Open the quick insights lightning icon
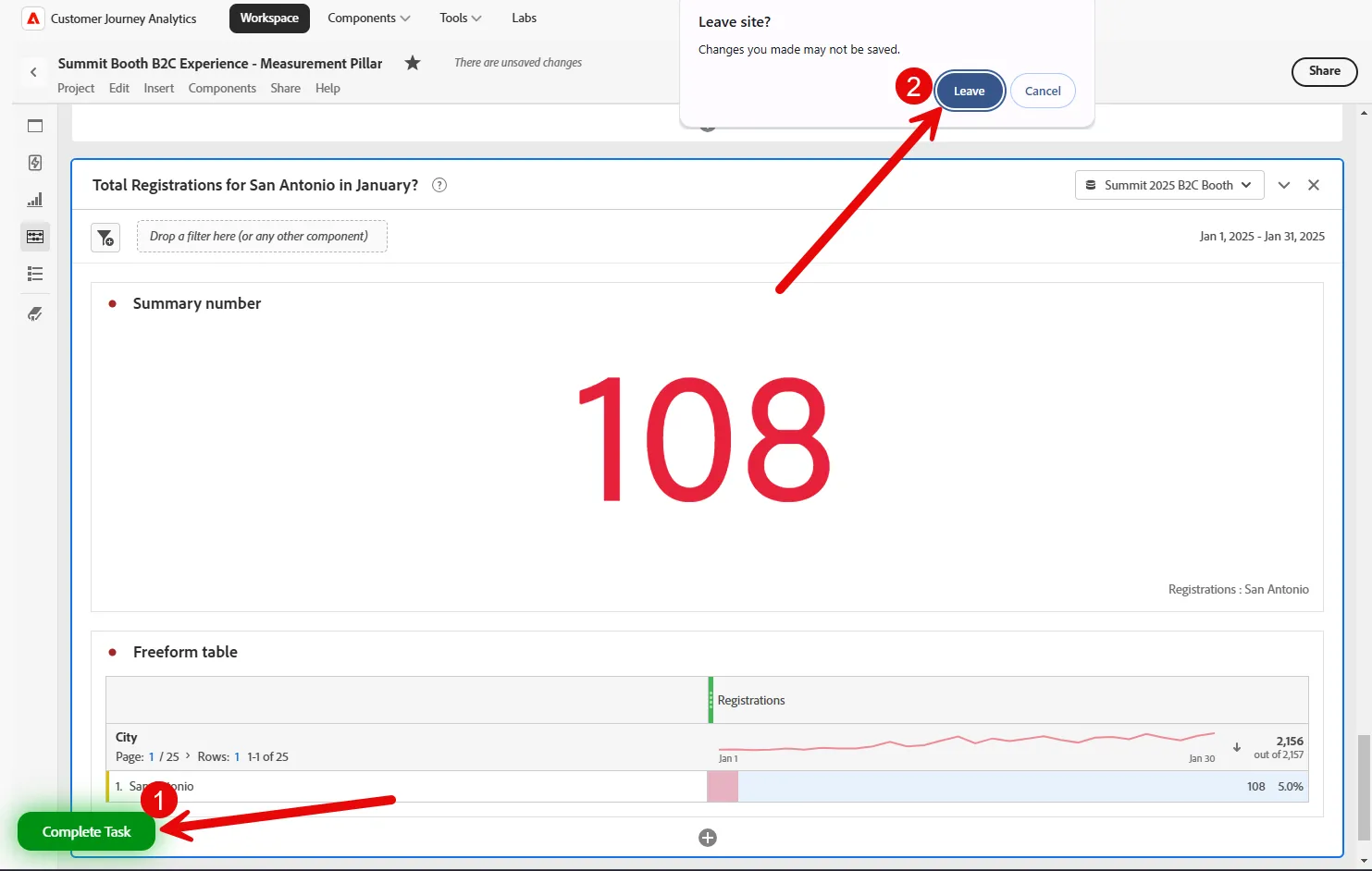 tap(35, 163)
